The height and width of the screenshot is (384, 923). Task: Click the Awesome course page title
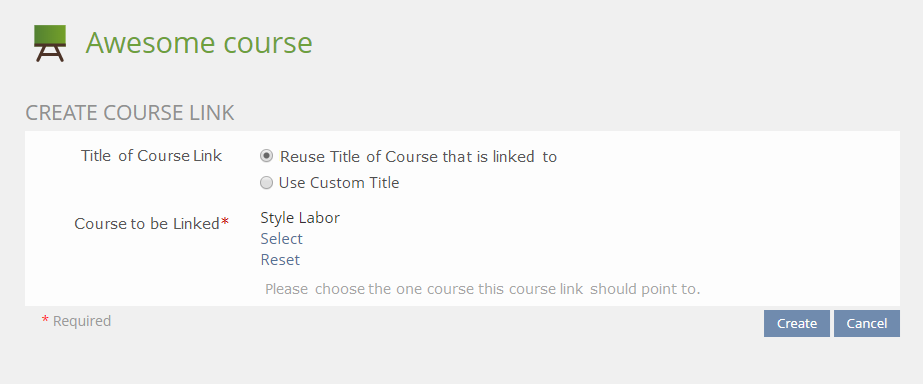click(199, 43)
